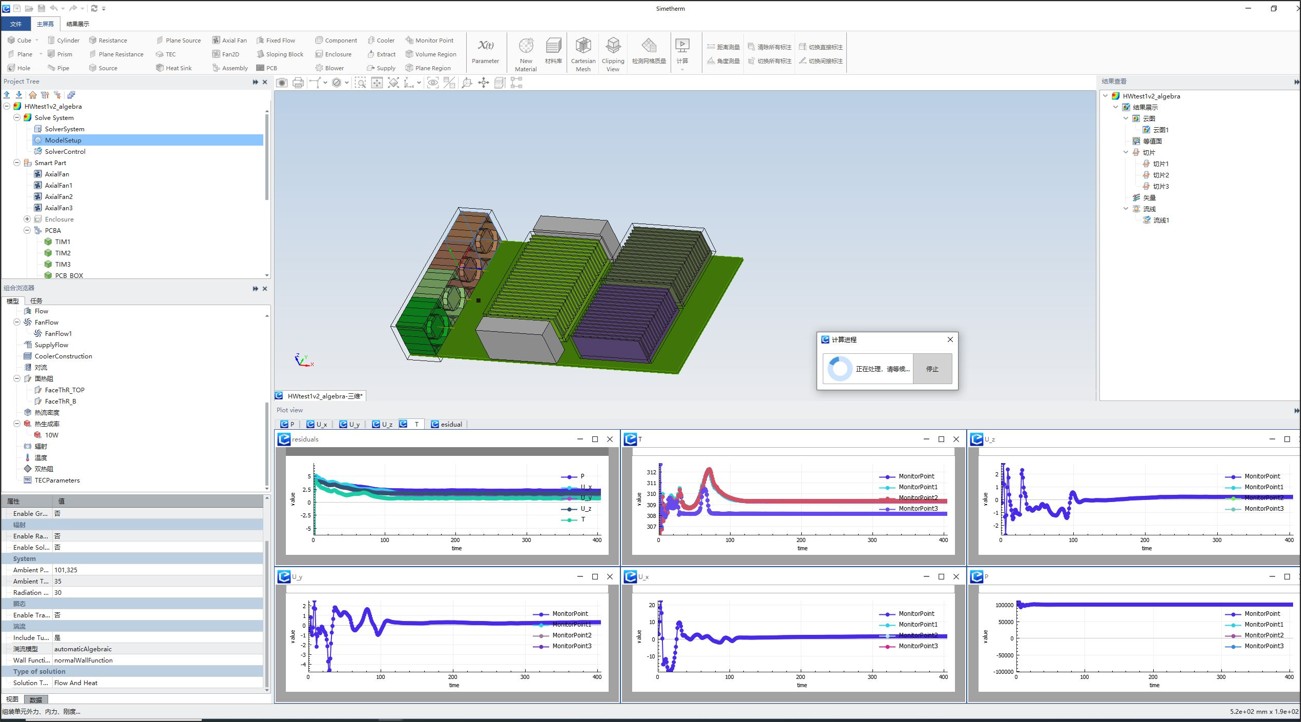
Task: Launch the 计算 (compute) tool
Action: click(x=682, y=52)
